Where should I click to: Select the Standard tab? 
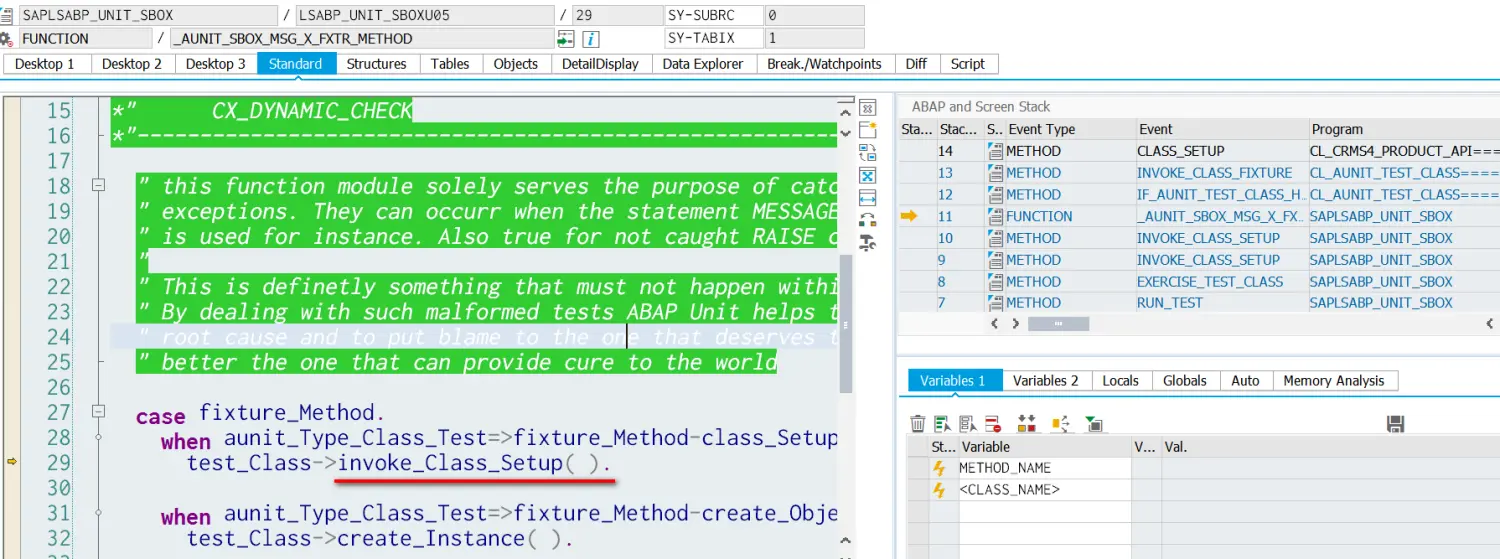pyautogui.click(x=296, y=64)
